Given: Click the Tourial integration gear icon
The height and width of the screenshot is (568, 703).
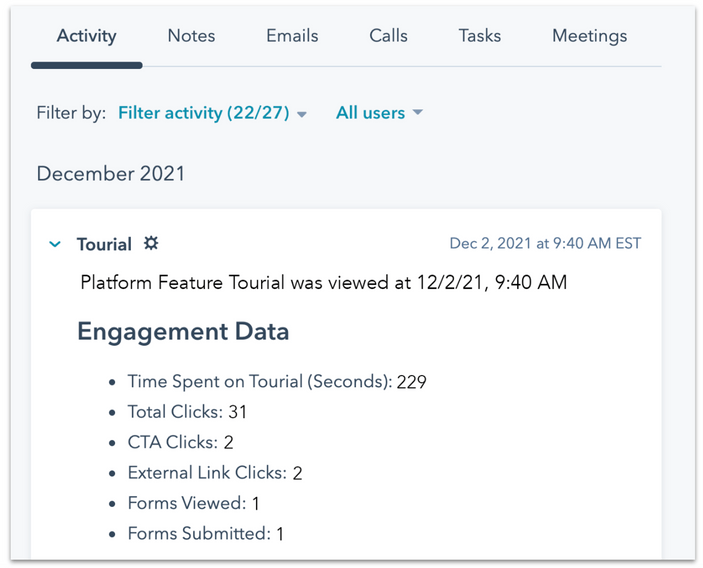Looking at the screenshot, I should point(151,243).
